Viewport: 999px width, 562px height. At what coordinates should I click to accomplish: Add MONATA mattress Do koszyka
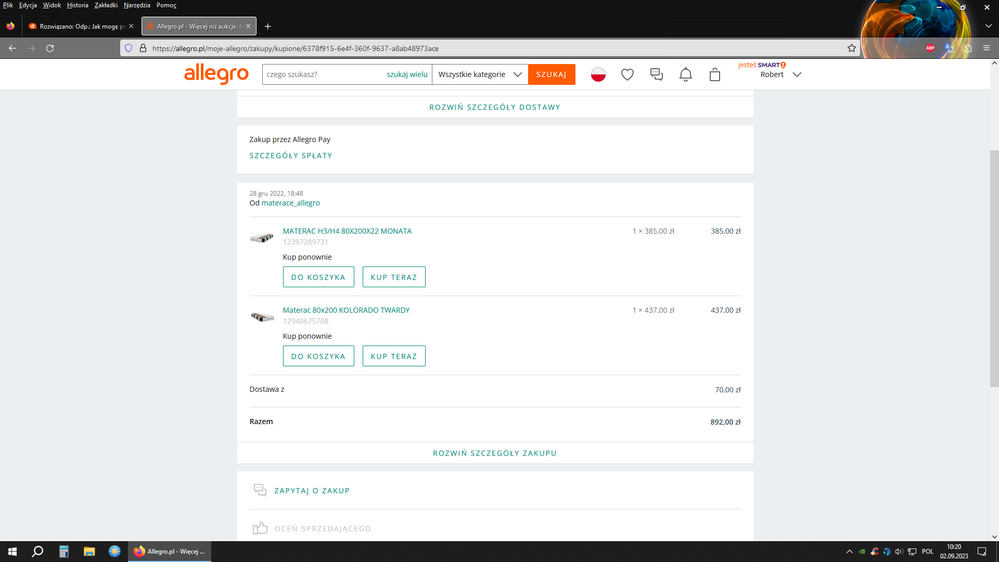click(319, 277)
